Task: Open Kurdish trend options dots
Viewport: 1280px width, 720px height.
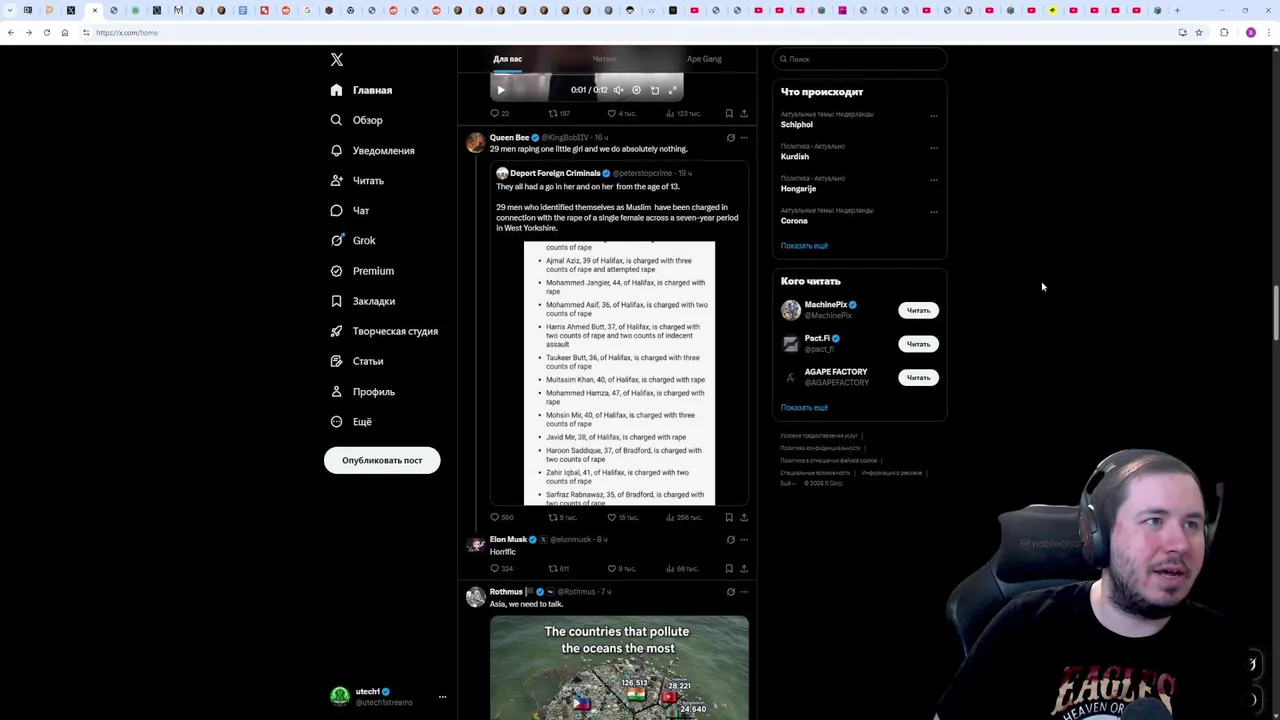Action: [934, 147]
